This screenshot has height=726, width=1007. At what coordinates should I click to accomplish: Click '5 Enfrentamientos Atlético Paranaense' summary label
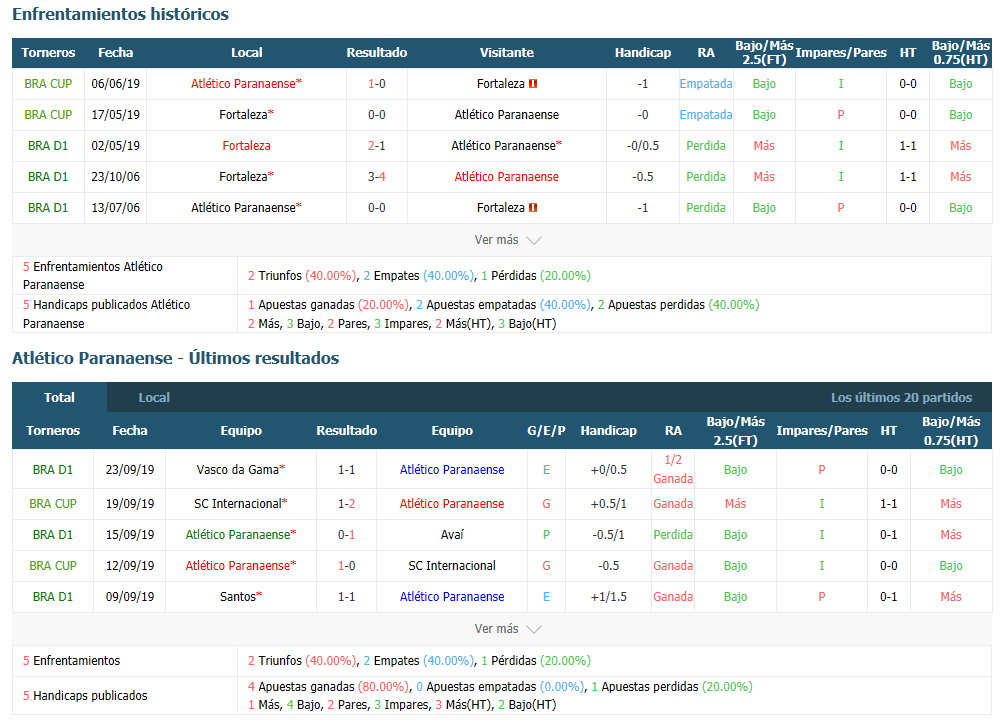click(92, 276)
